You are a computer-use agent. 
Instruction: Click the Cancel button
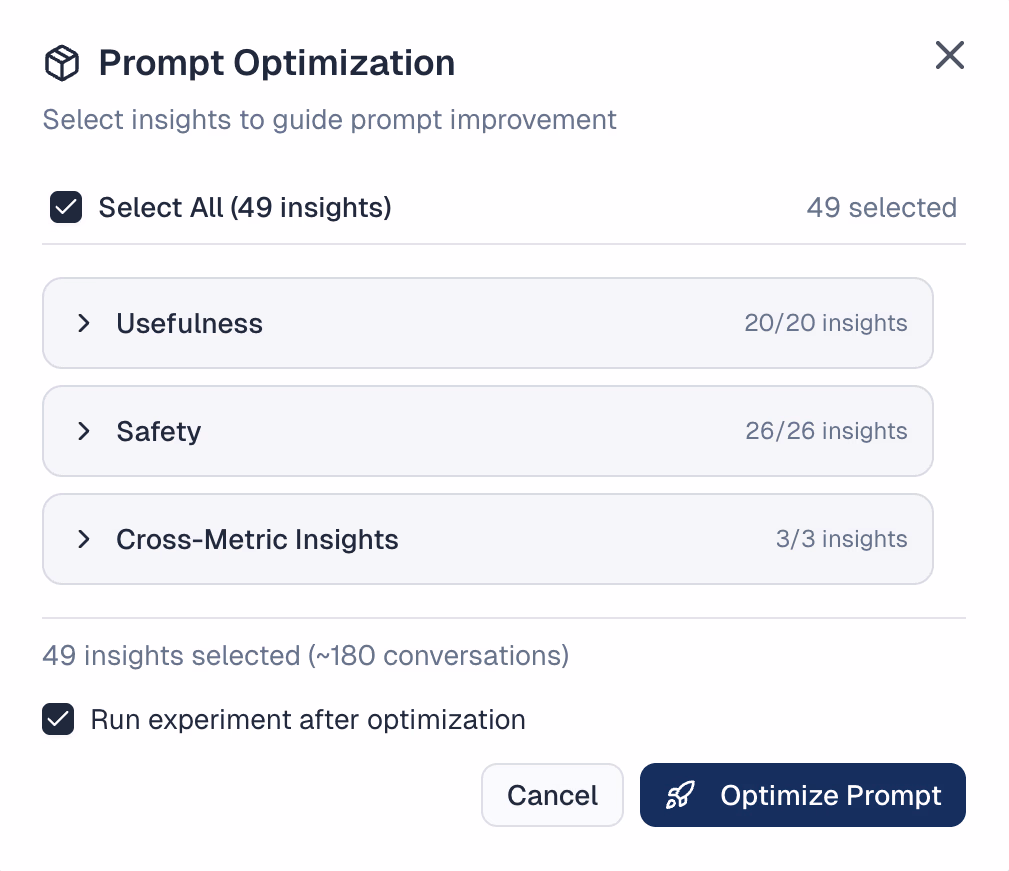click(x=552, y=795)
